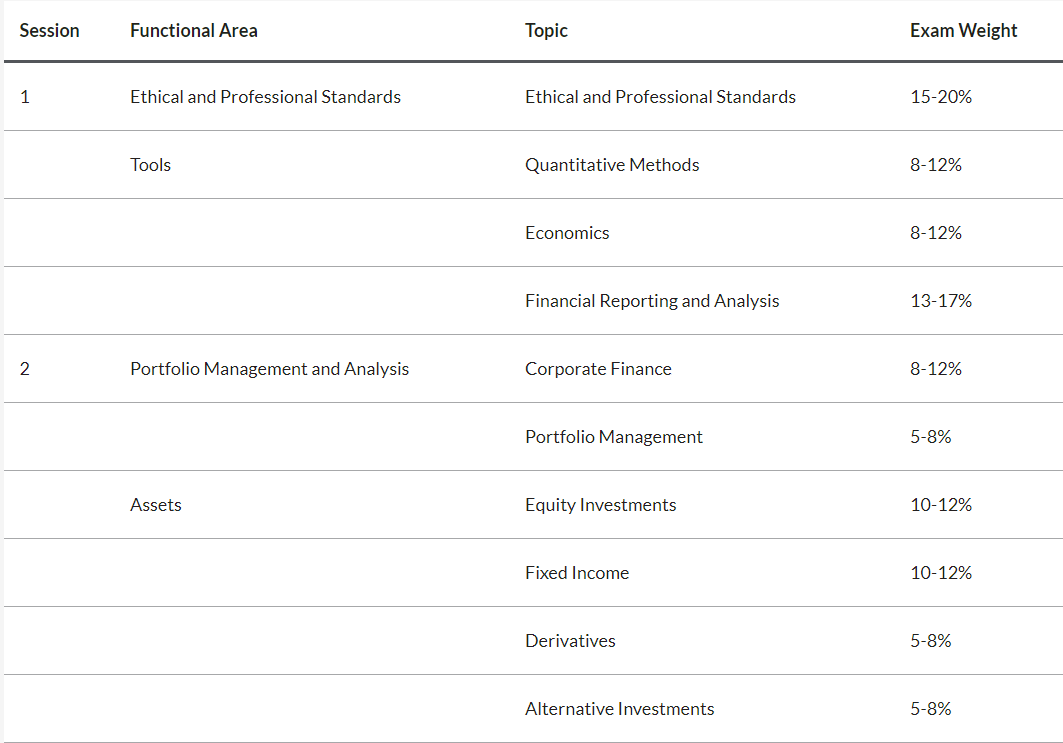Select the Derivatives topic cell
Viewport: 1063px width, 743px height.
click(570, 641)
